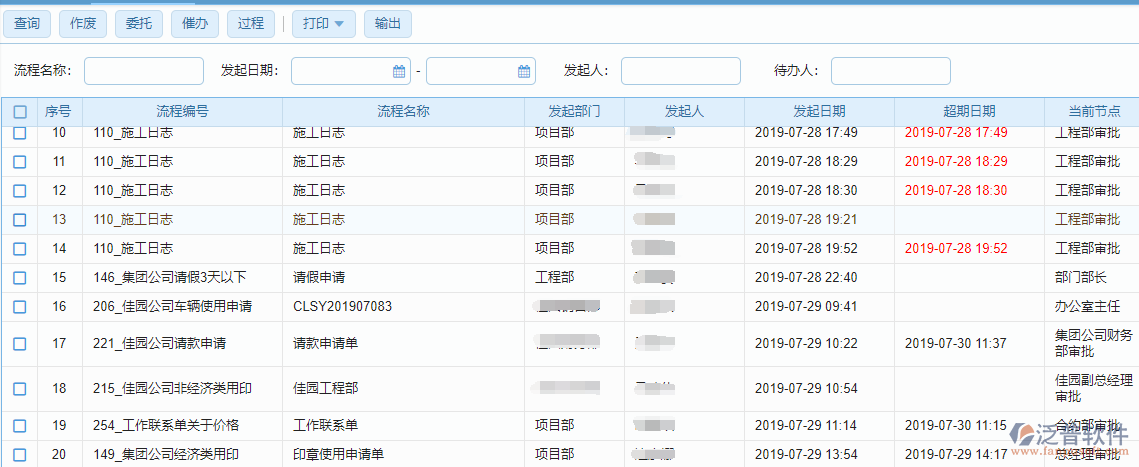Focus the 流程名称 search input
The height and width of the screenshot is (467, 1139).
[144, 71]
